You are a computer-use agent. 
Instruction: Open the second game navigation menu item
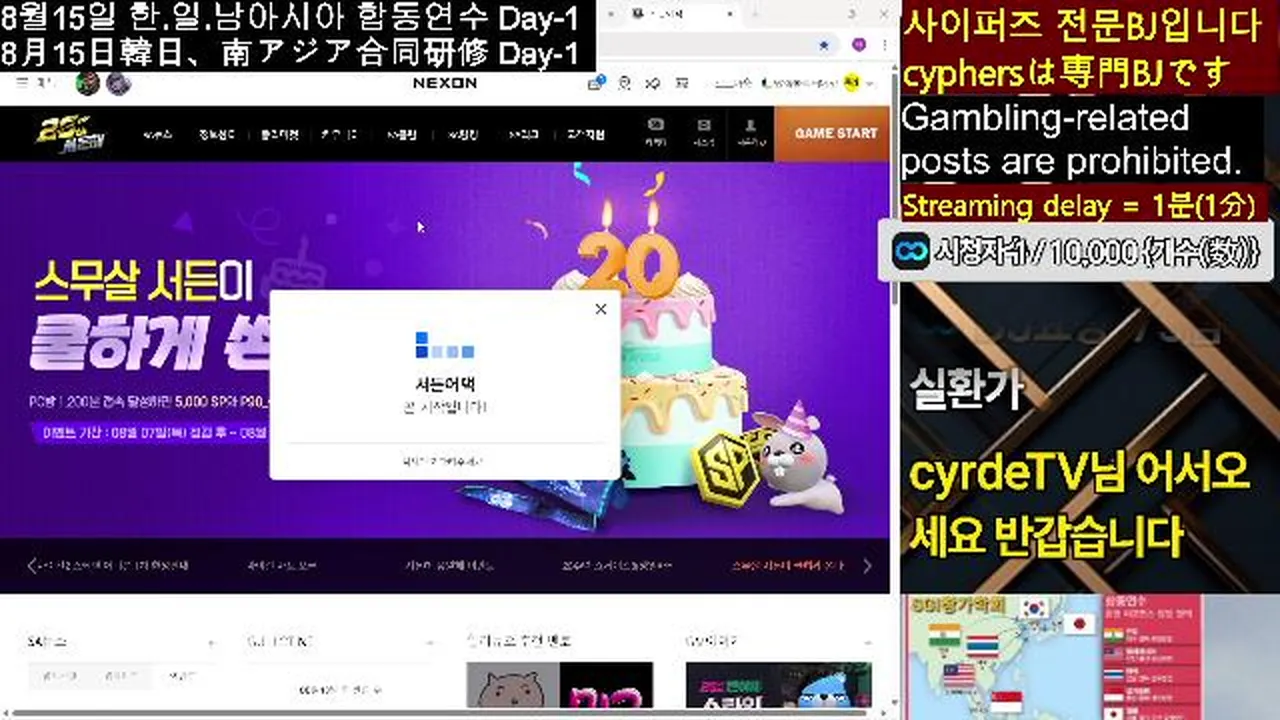click(x=216, y=134)
